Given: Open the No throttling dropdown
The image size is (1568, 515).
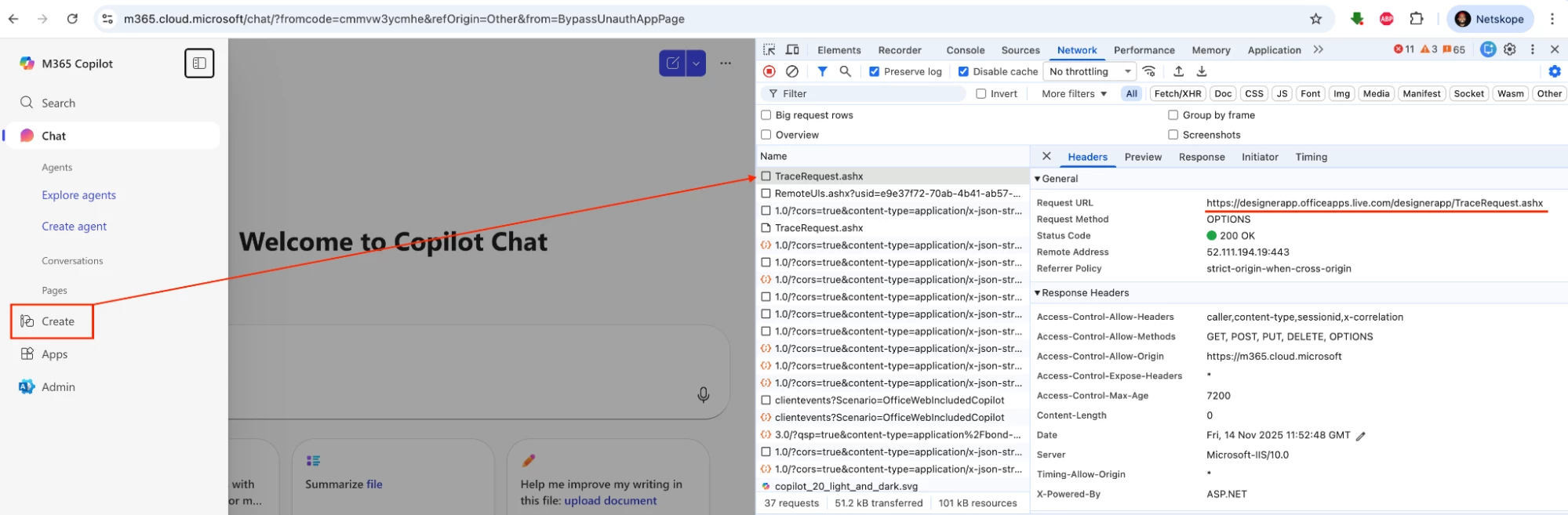Looking at the screenshot, I should [x=1090, y=71].
